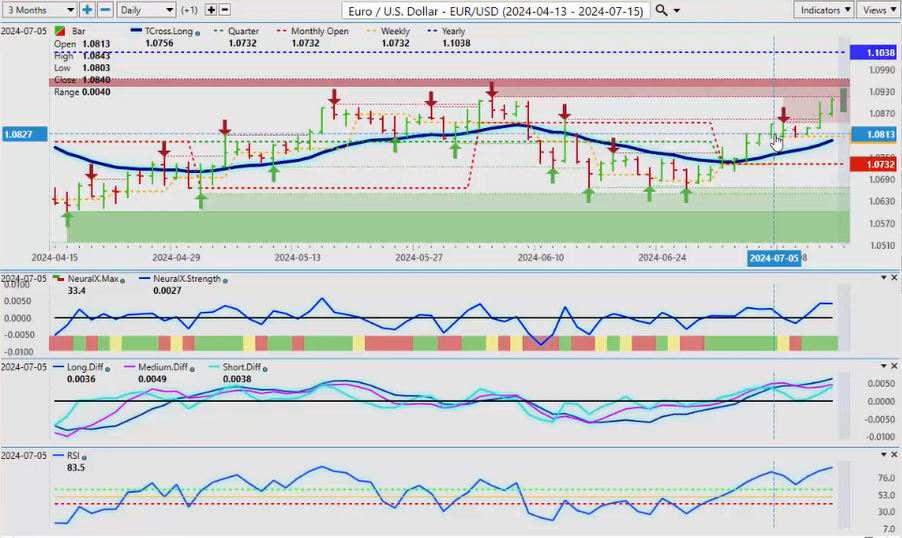Expand the RSI panel options arrow
902x538 pixels.
(884, 455)
